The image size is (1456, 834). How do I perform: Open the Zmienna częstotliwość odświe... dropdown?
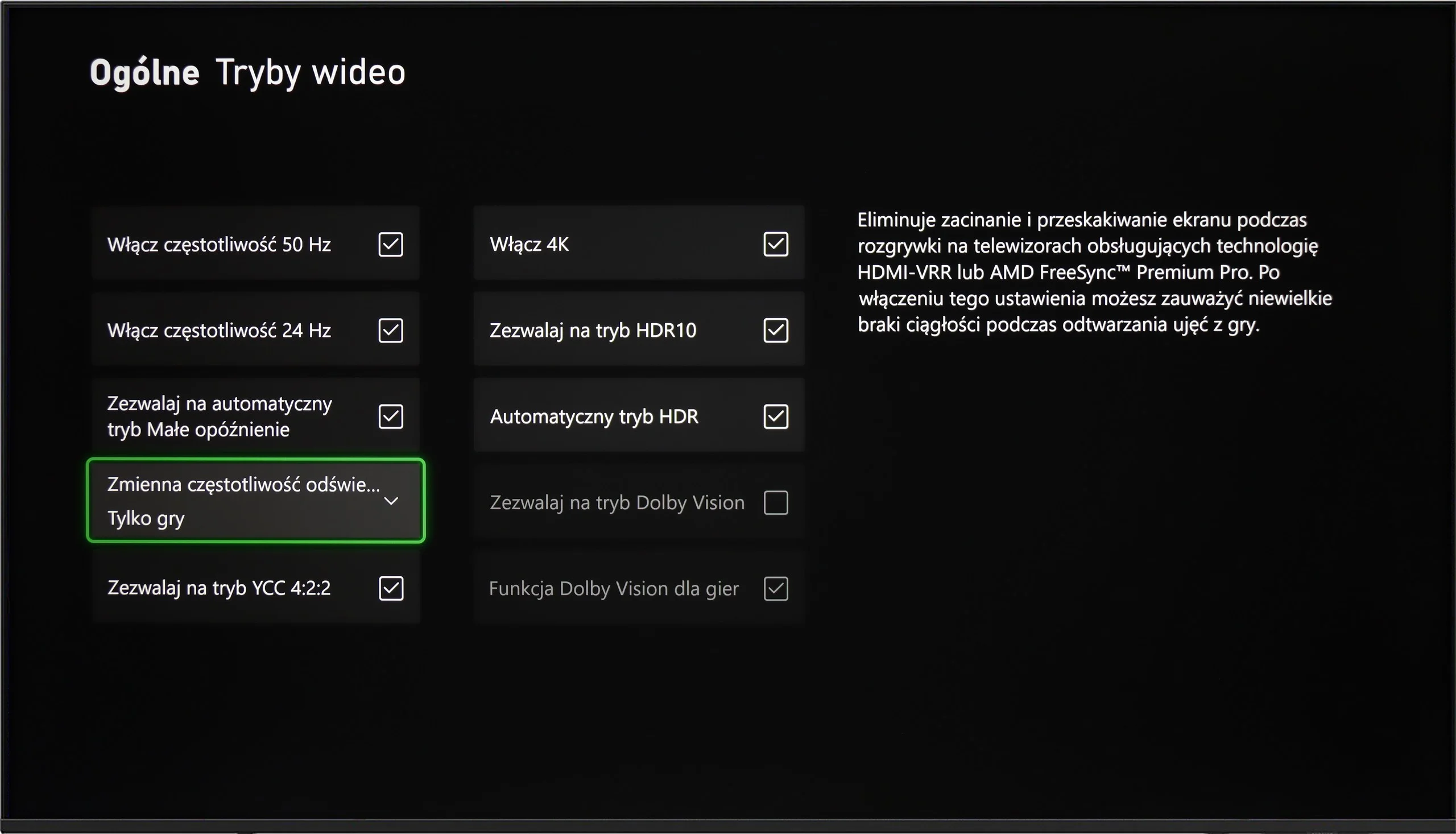pyautogui.click(x=256, y=501)
